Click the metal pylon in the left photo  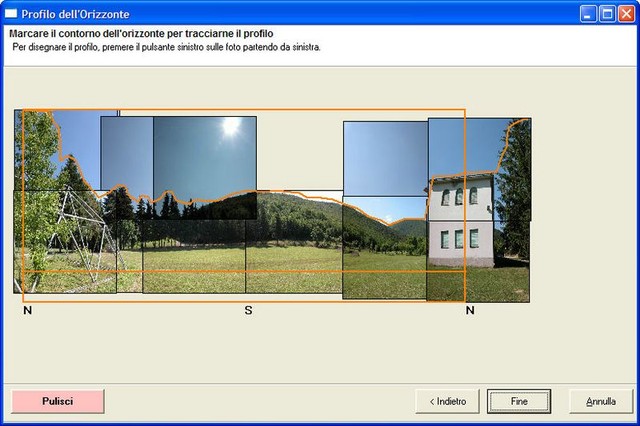[84, 235]
